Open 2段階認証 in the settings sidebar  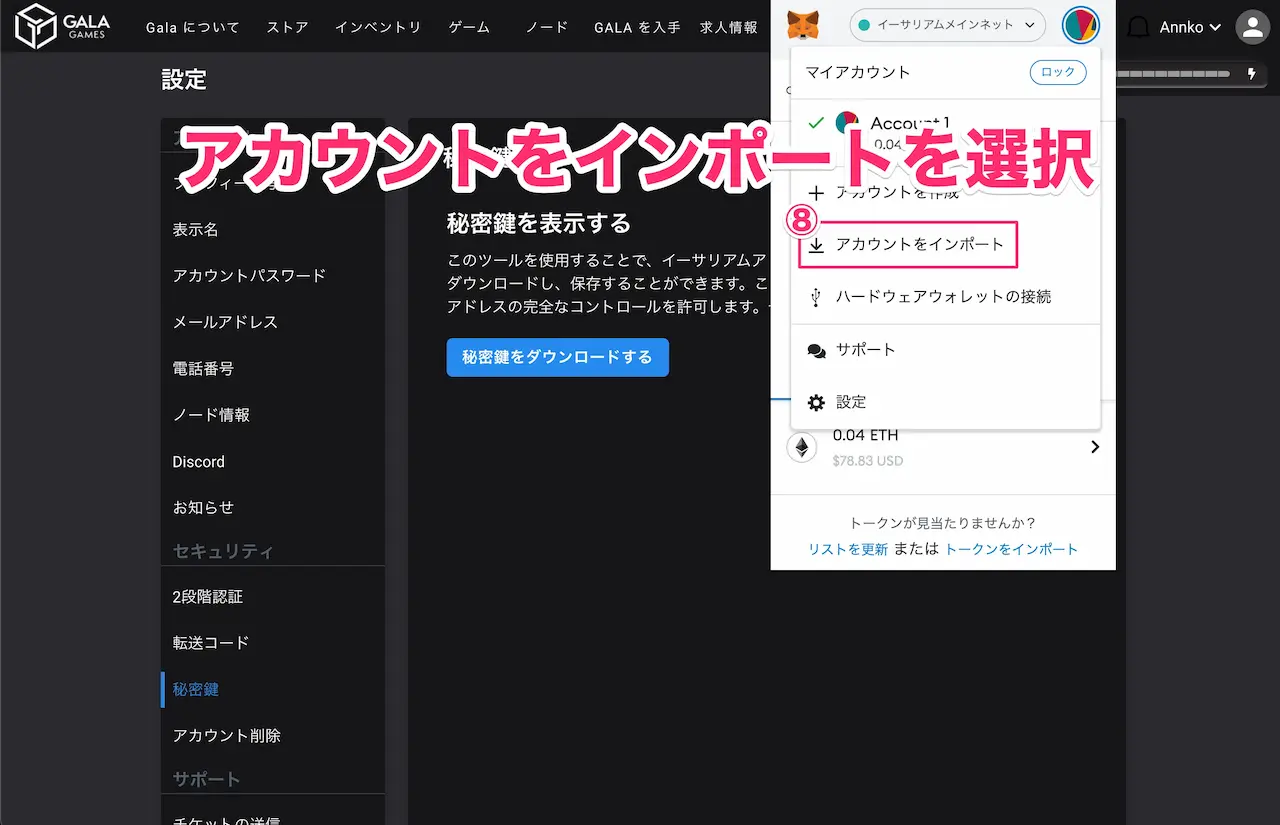tap(208, 597)
